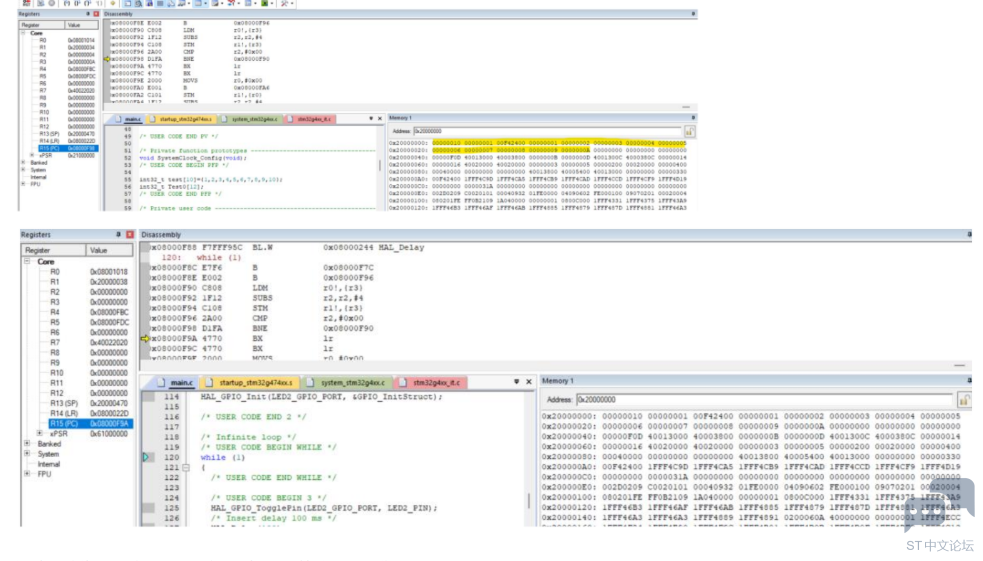Click the lower Memory 1 Address field

tap(765, 400)
